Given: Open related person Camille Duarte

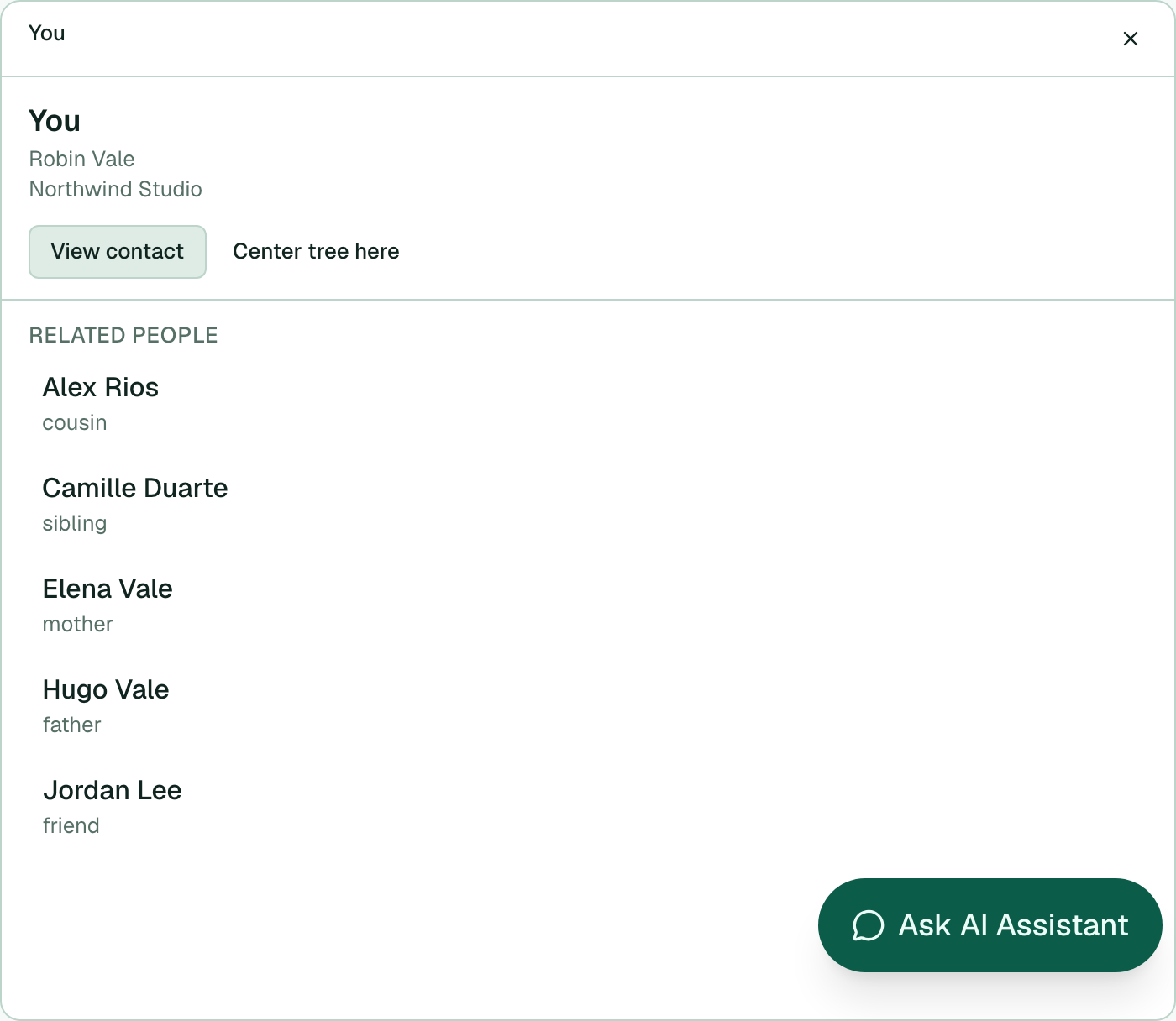Looking at the screenshot, I should click(x=588, y=505).
